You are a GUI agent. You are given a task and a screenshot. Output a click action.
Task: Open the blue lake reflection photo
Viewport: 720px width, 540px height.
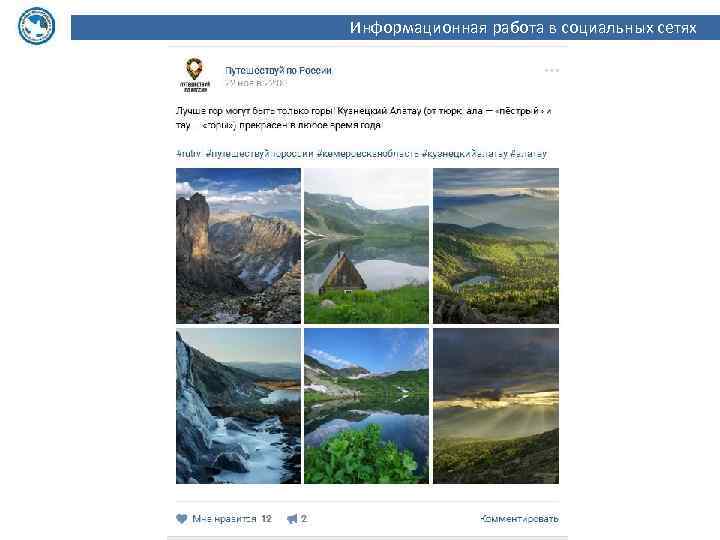click(x=366, y=405)
